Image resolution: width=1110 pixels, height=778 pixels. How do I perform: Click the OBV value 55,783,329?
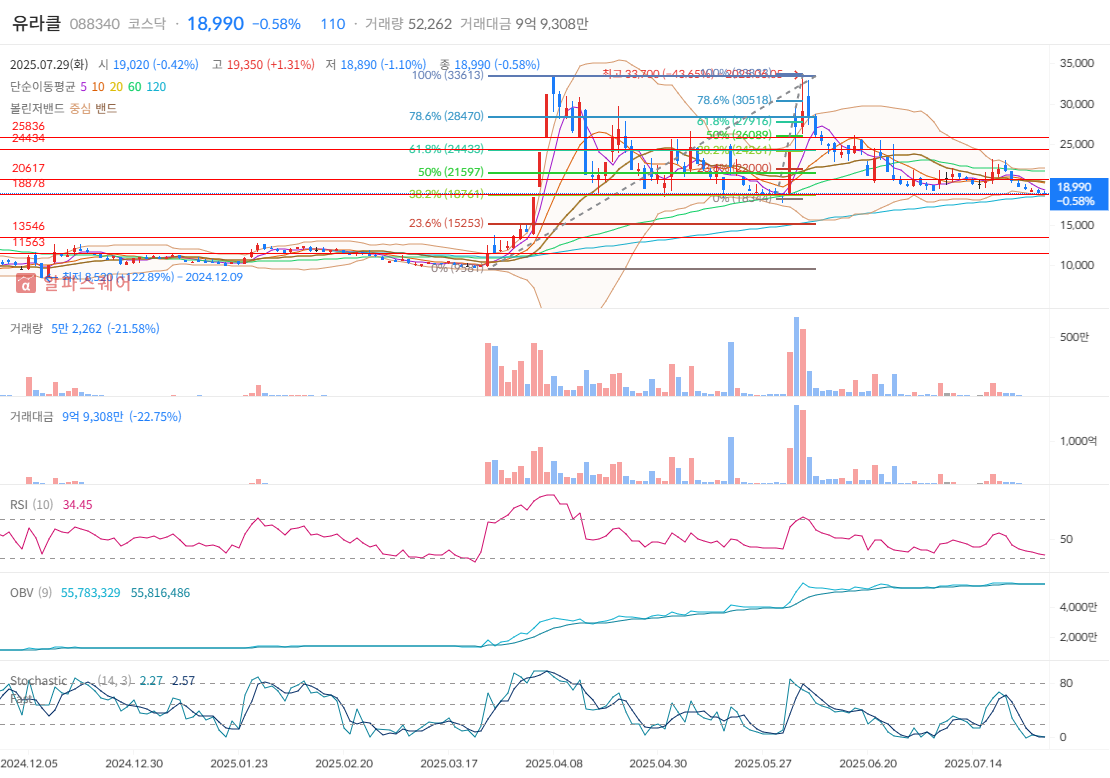pos(91,593)
